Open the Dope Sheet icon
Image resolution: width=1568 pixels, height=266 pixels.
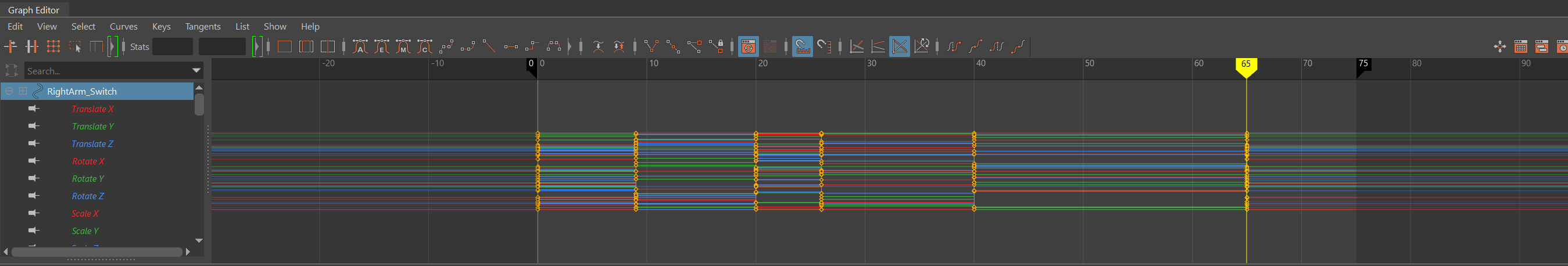(x=1520, y=46)
